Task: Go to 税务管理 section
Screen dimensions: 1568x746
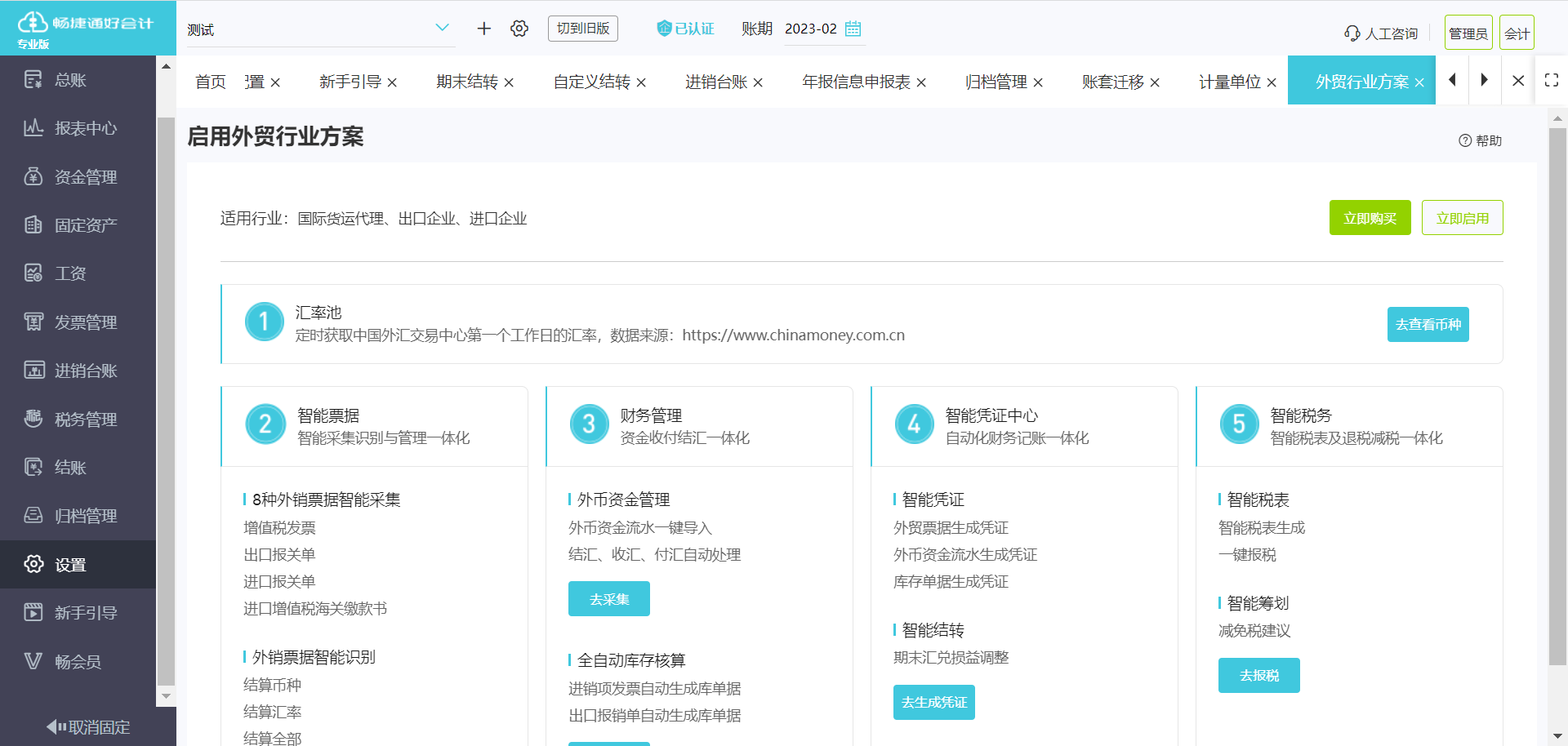Action: (x=78, y=420)
